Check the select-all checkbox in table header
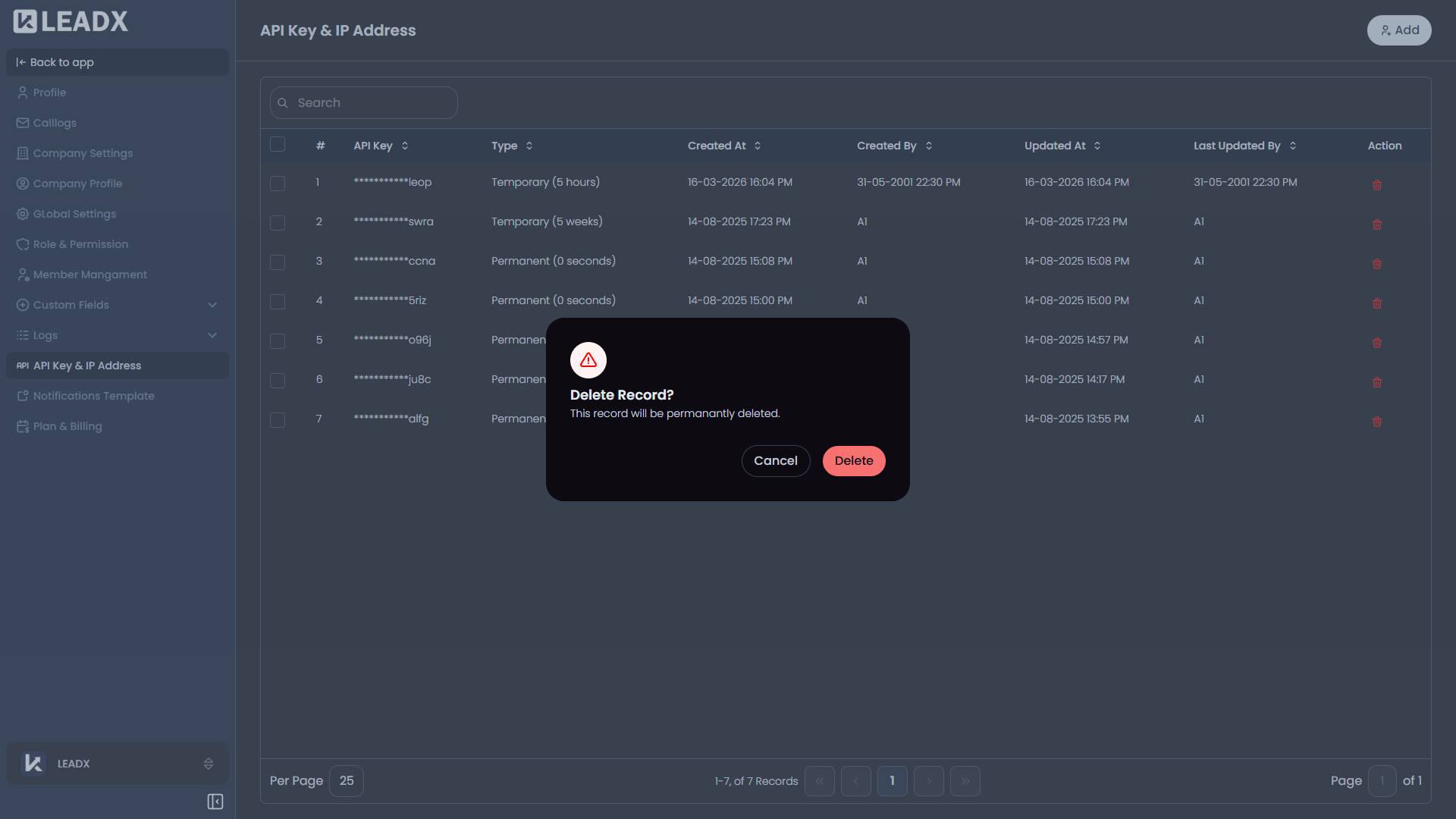This screenshot has height=819, width=1456. coord(278,144)
